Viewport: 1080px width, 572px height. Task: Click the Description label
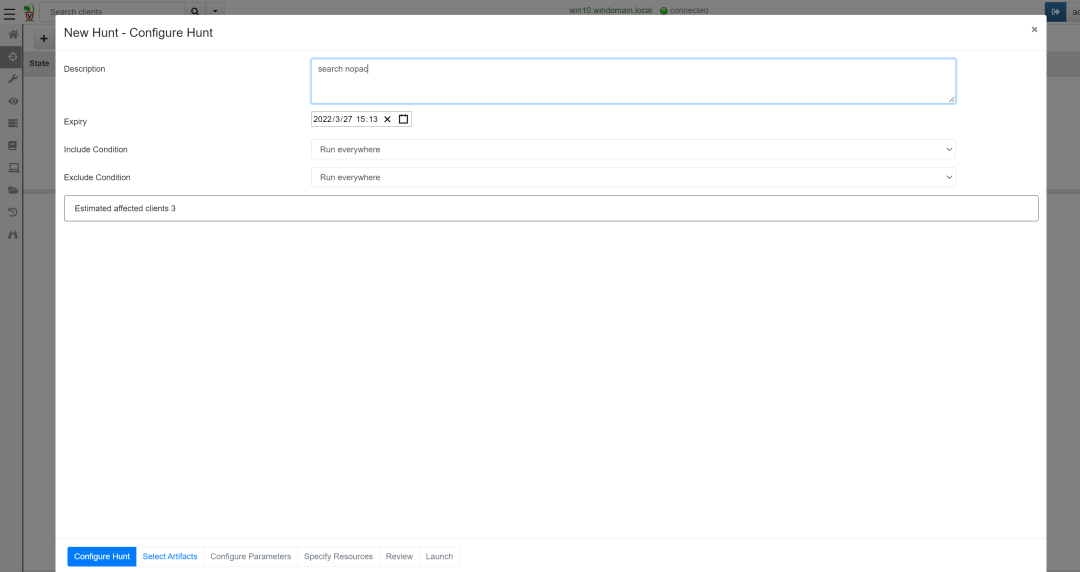(85, 69)
